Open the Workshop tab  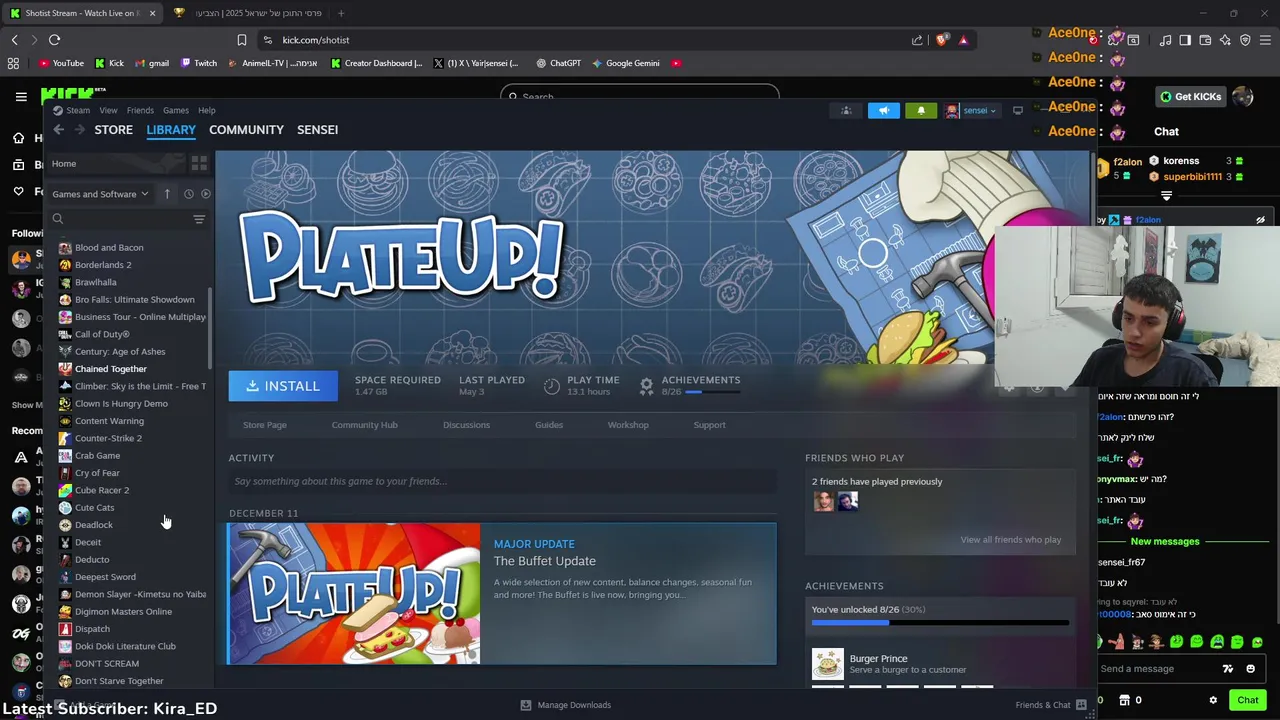click(628, 425)
